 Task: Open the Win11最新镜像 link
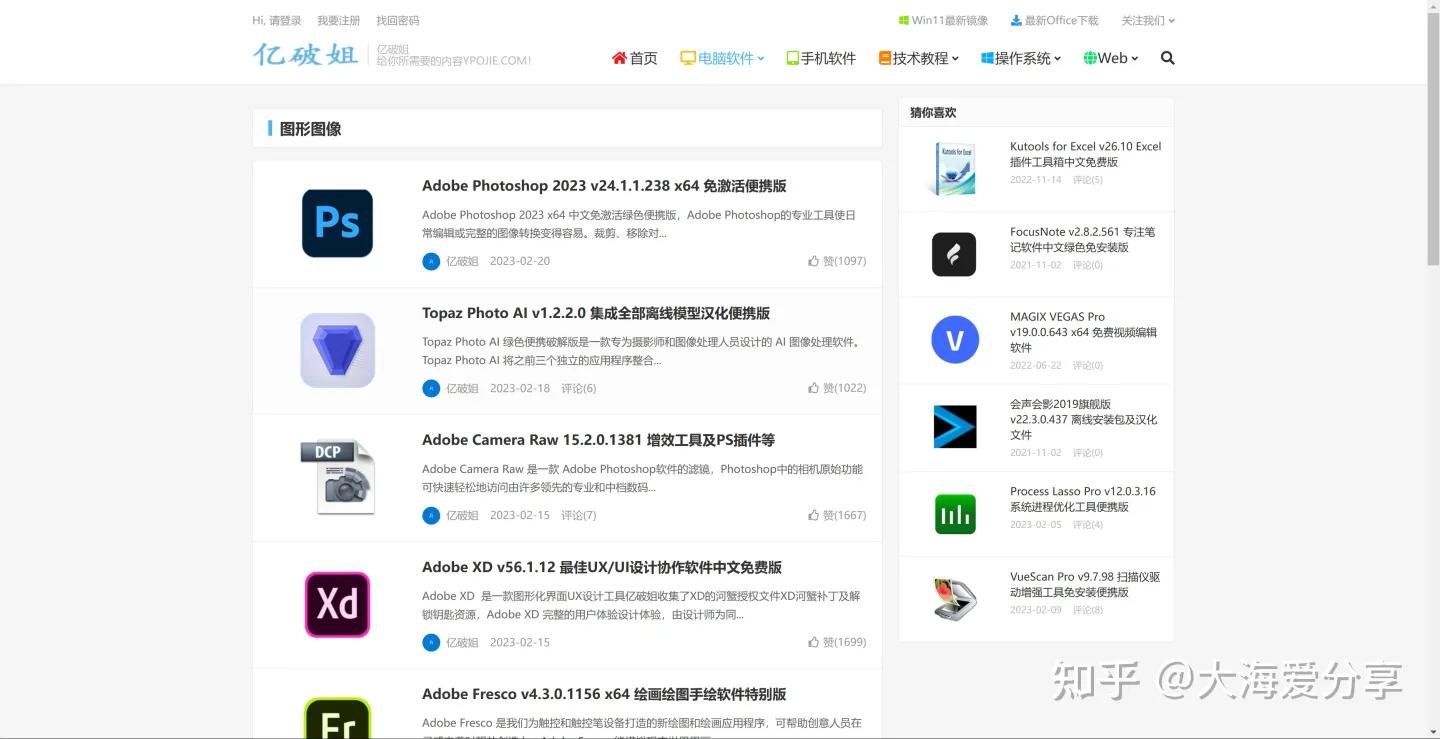click(x=943, y=18)
